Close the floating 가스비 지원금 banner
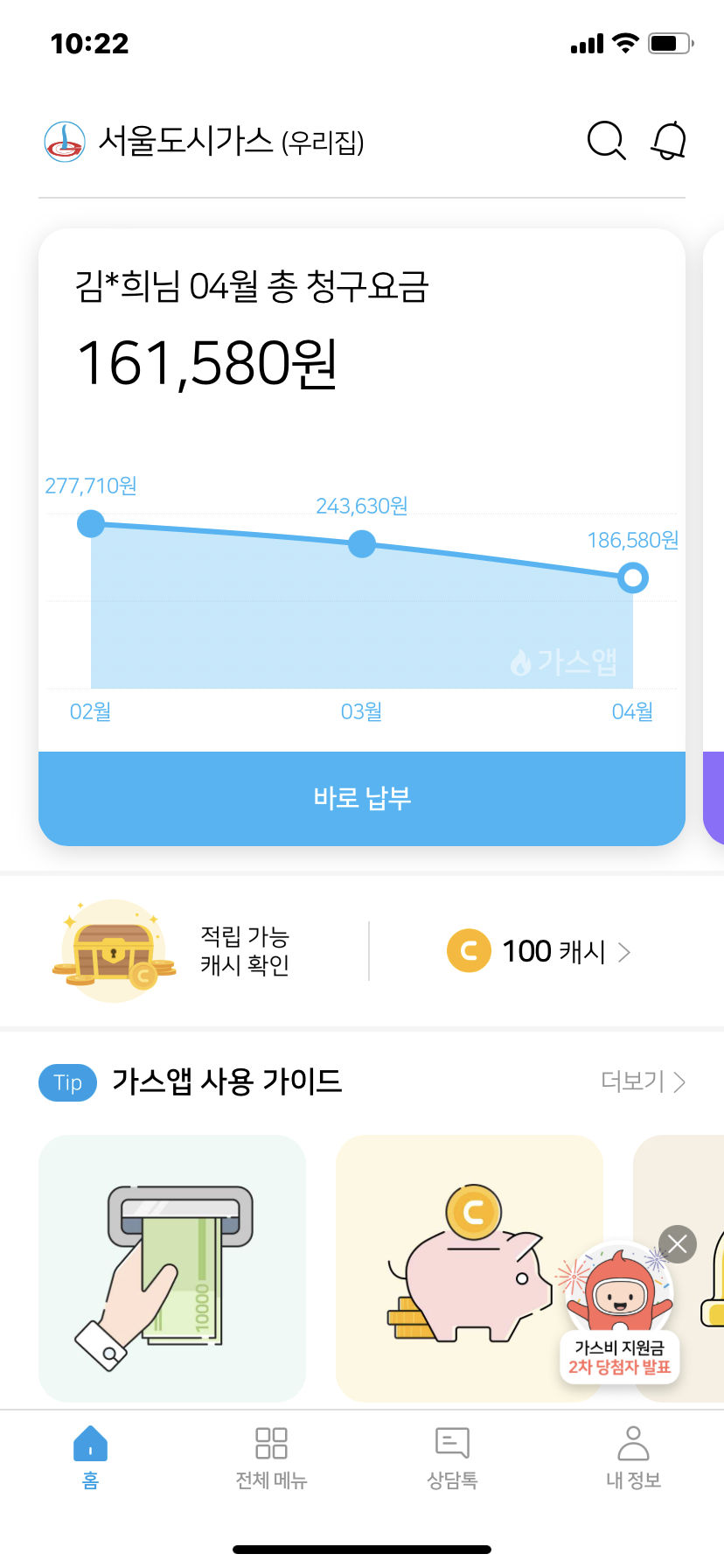Image resolution: width=724 pixels, height=1568 pixels. 678,1244
